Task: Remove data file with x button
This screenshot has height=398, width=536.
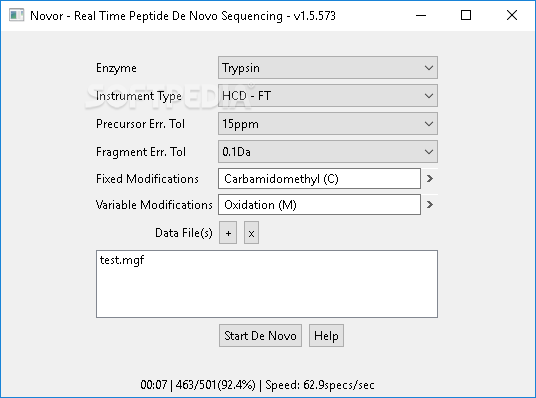Action: pyautogui.click(x=251, y=233)
